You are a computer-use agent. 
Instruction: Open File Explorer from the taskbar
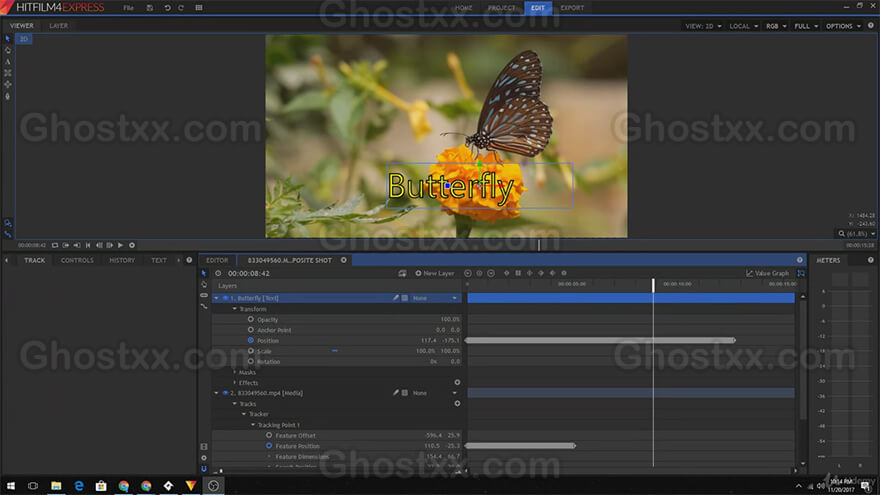click(x=56, y=485)
